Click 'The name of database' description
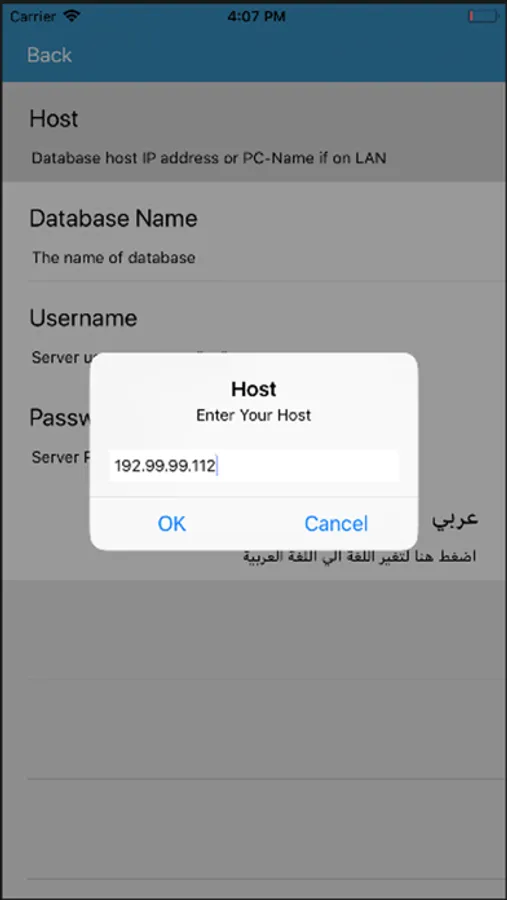507x900 pixels. 114,257
